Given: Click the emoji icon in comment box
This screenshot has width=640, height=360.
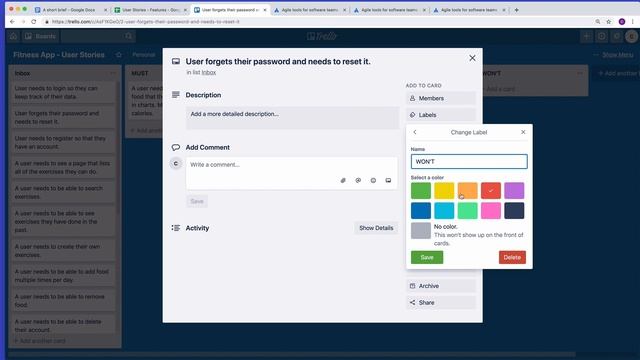Looking at the screenshot, I should [373, 180].
